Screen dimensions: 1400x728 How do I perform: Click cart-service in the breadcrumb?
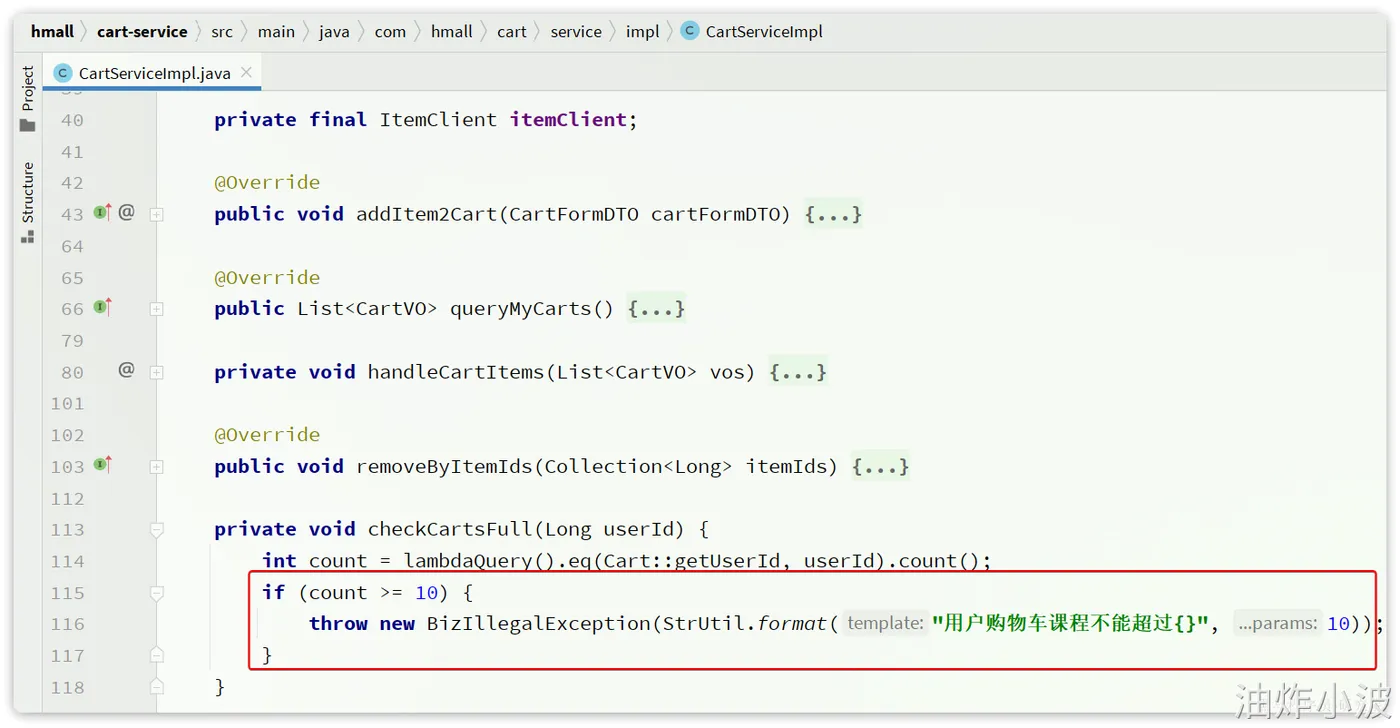(x=142, y=31)
